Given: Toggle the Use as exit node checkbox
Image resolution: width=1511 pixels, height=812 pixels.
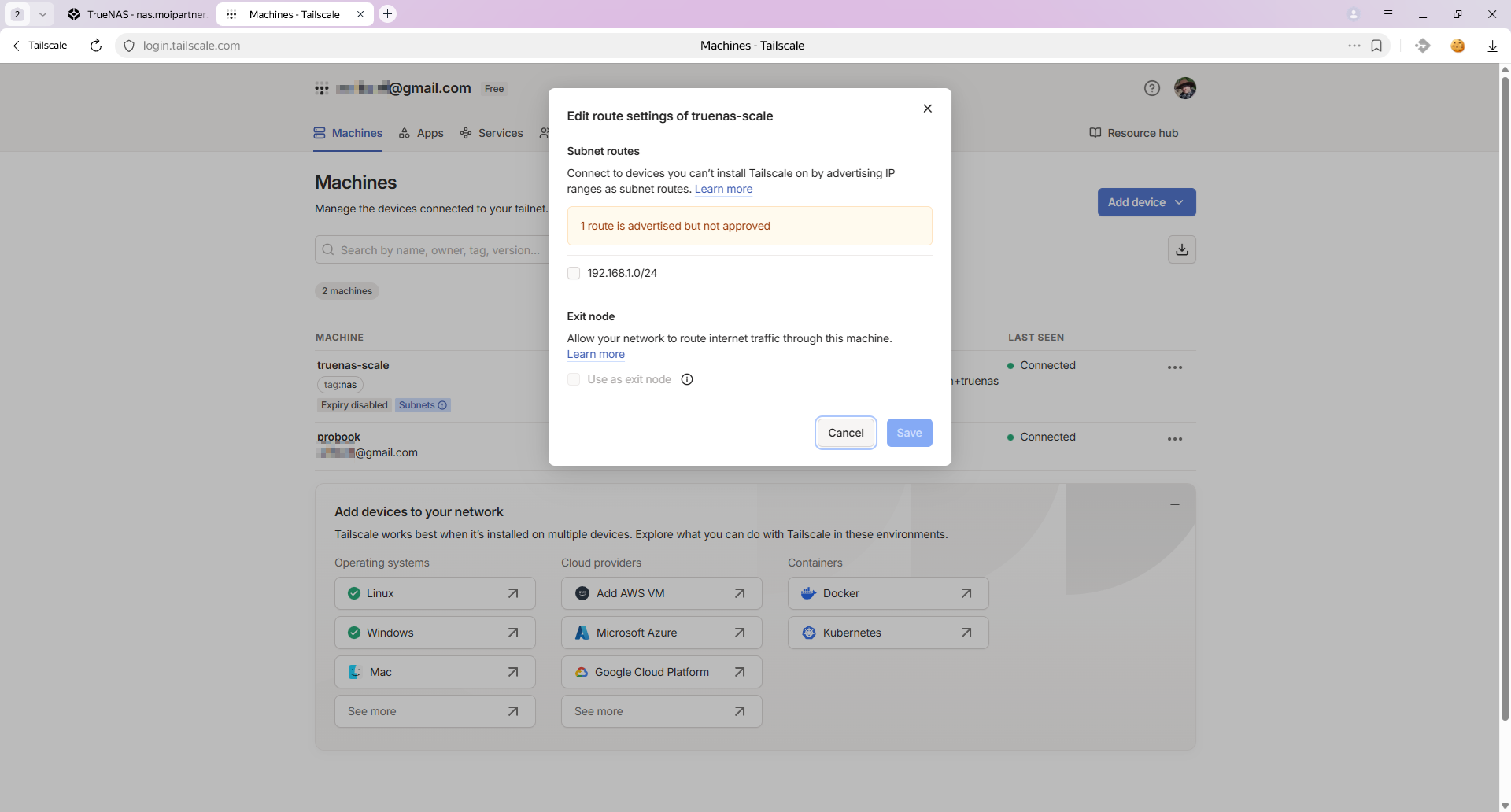Looking at the screenshot, I should (574, 379).
